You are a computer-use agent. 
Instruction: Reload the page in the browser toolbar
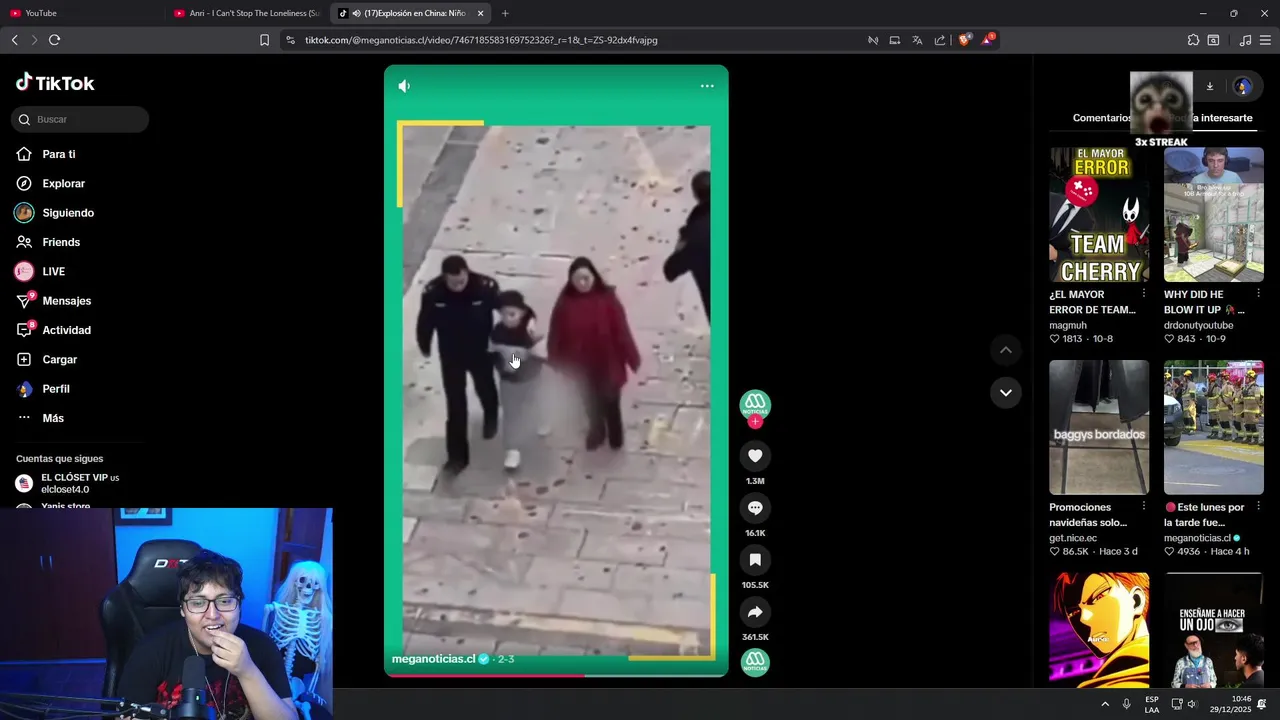(54, 40)
